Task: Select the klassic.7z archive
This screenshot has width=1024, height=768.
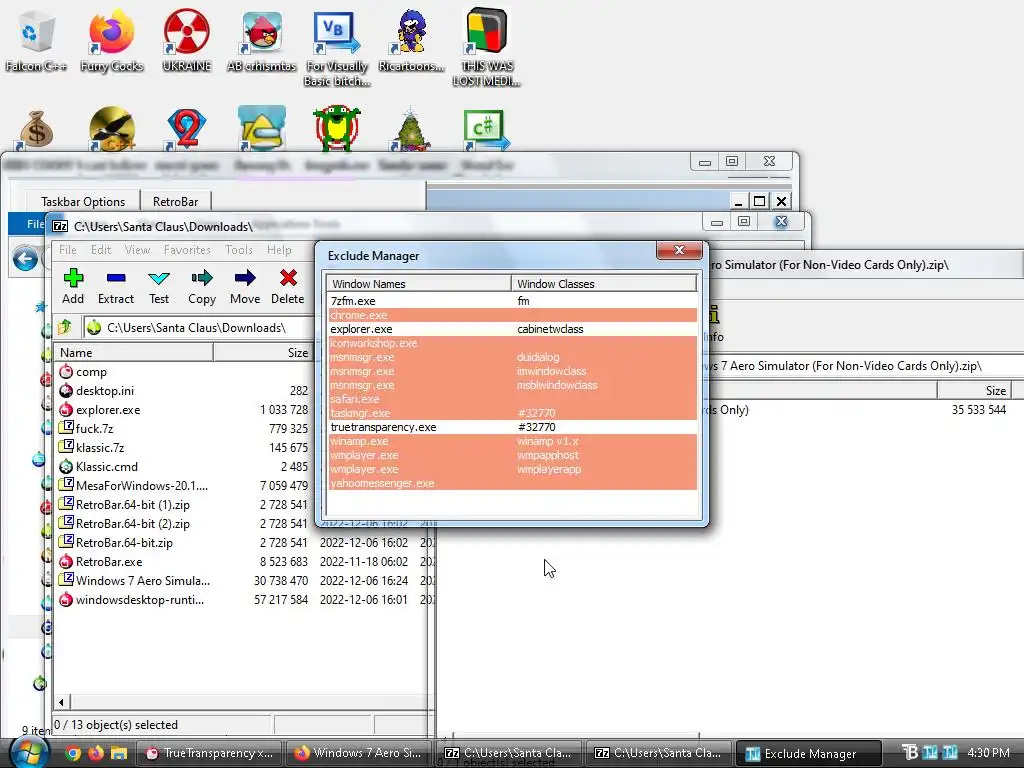Action: tap(91, 447)
